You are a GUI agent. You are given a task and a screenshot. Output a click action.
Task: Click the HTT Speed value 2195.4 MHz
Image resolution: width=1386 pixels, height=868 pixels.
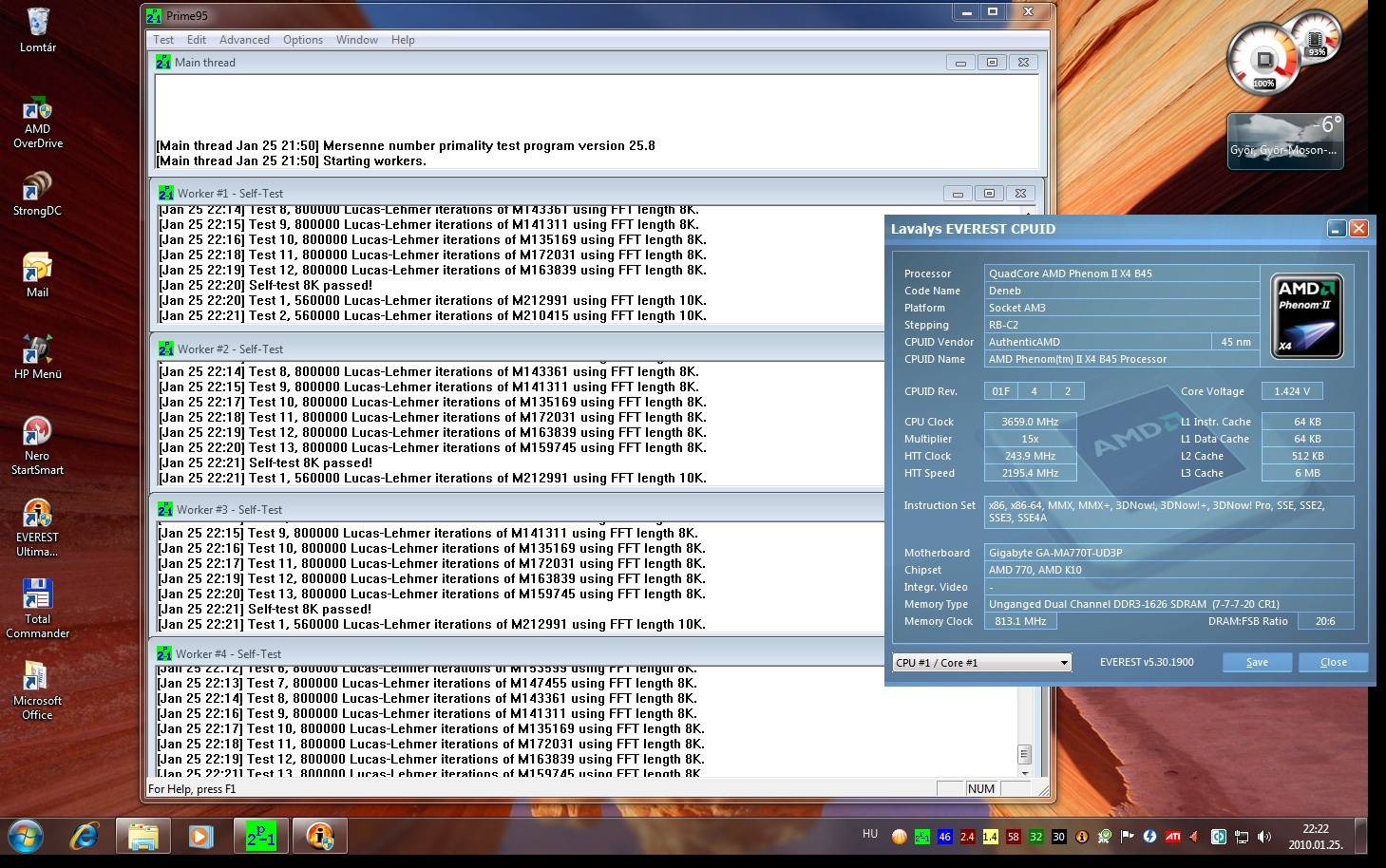click(x=1030, y=473)
